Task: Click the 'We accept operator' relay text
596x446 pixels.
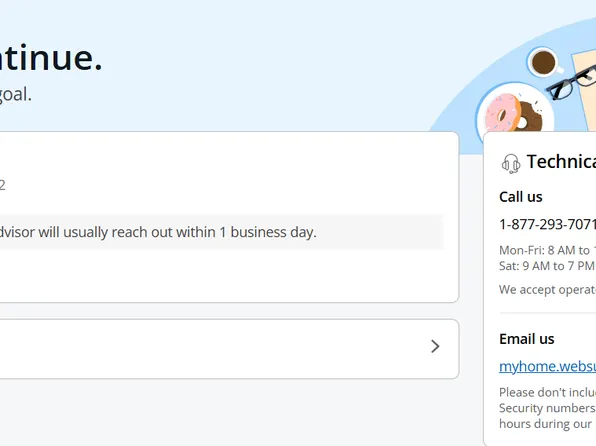Action: (x=547, y=290)
